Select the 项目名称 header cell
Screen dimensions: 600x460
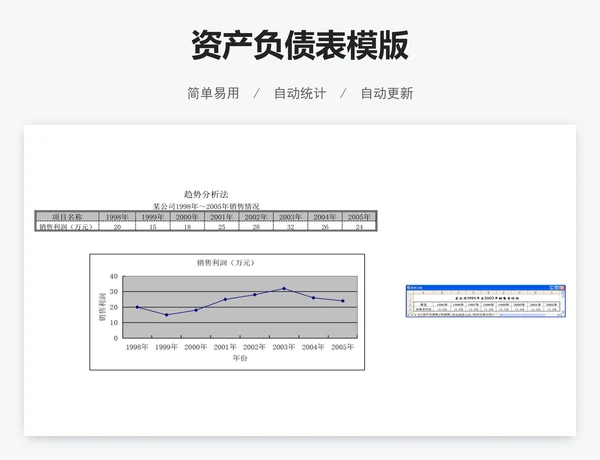click(67, 217)
